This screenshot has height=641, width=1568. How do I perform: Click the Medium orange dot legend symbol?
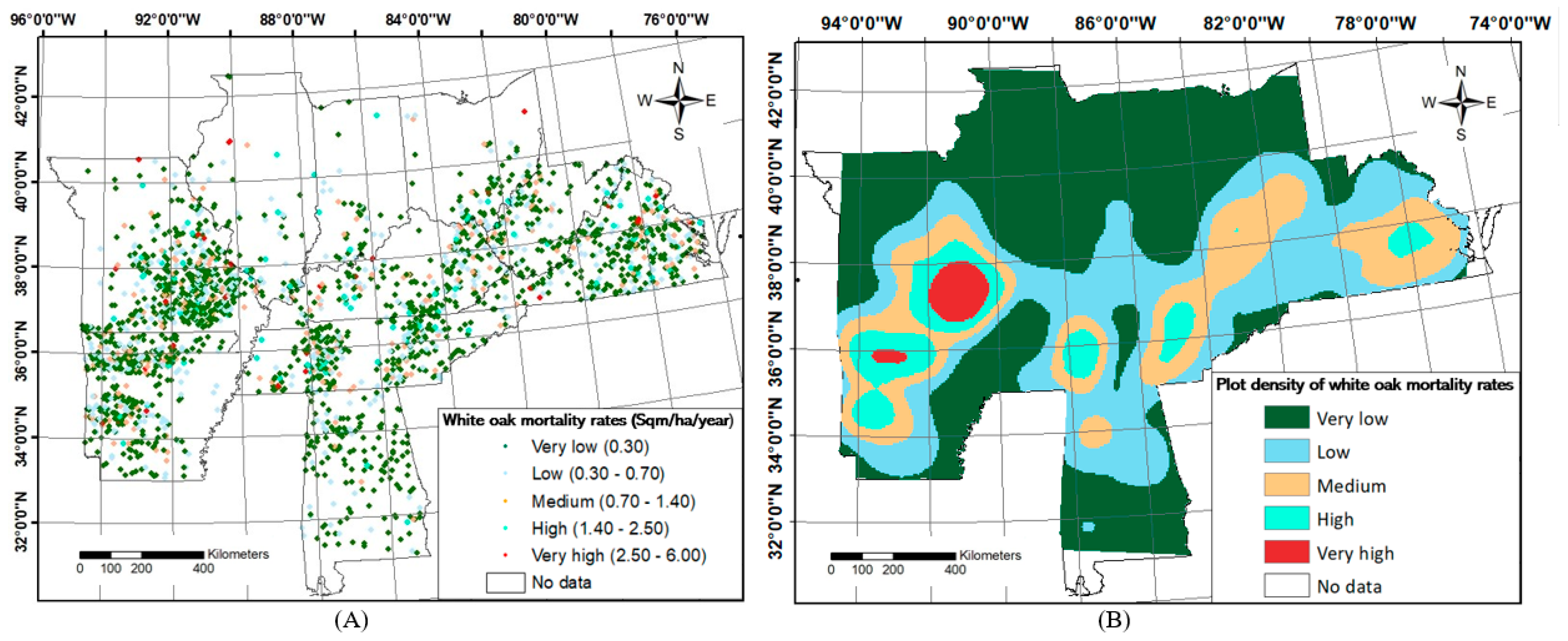pos(506,501)
